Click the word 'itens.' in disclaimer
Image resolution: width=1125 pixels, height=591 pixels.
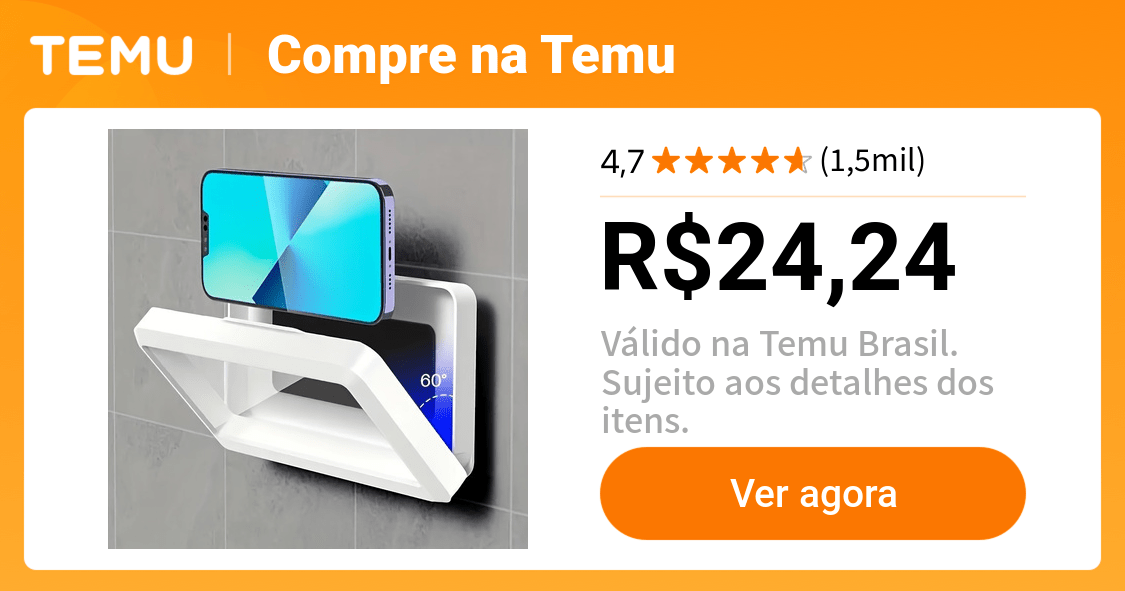645,421
